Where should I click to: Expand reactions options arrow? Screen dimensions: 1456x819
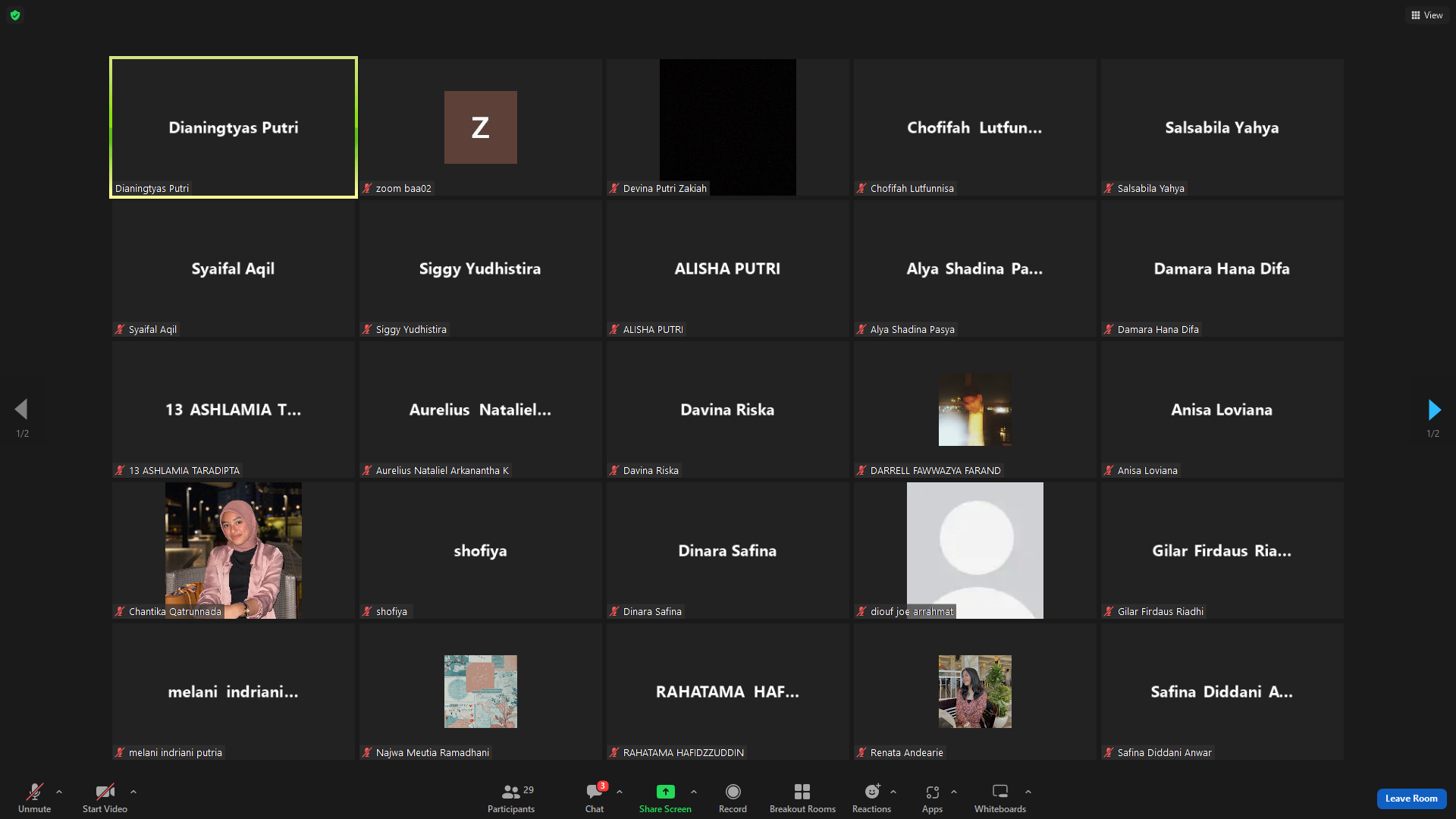click(893, 792)
